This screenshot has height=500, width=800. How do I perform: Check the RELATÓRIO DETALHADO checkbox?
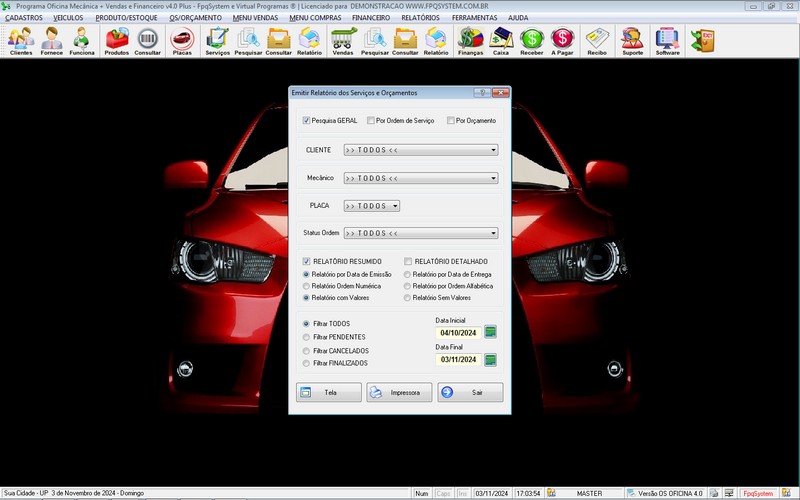point(408,261)
